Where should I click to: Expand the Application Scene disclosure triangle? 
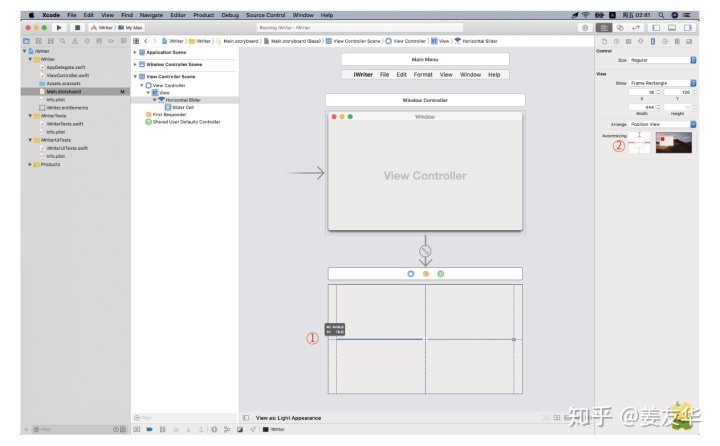tap(135, 52)
